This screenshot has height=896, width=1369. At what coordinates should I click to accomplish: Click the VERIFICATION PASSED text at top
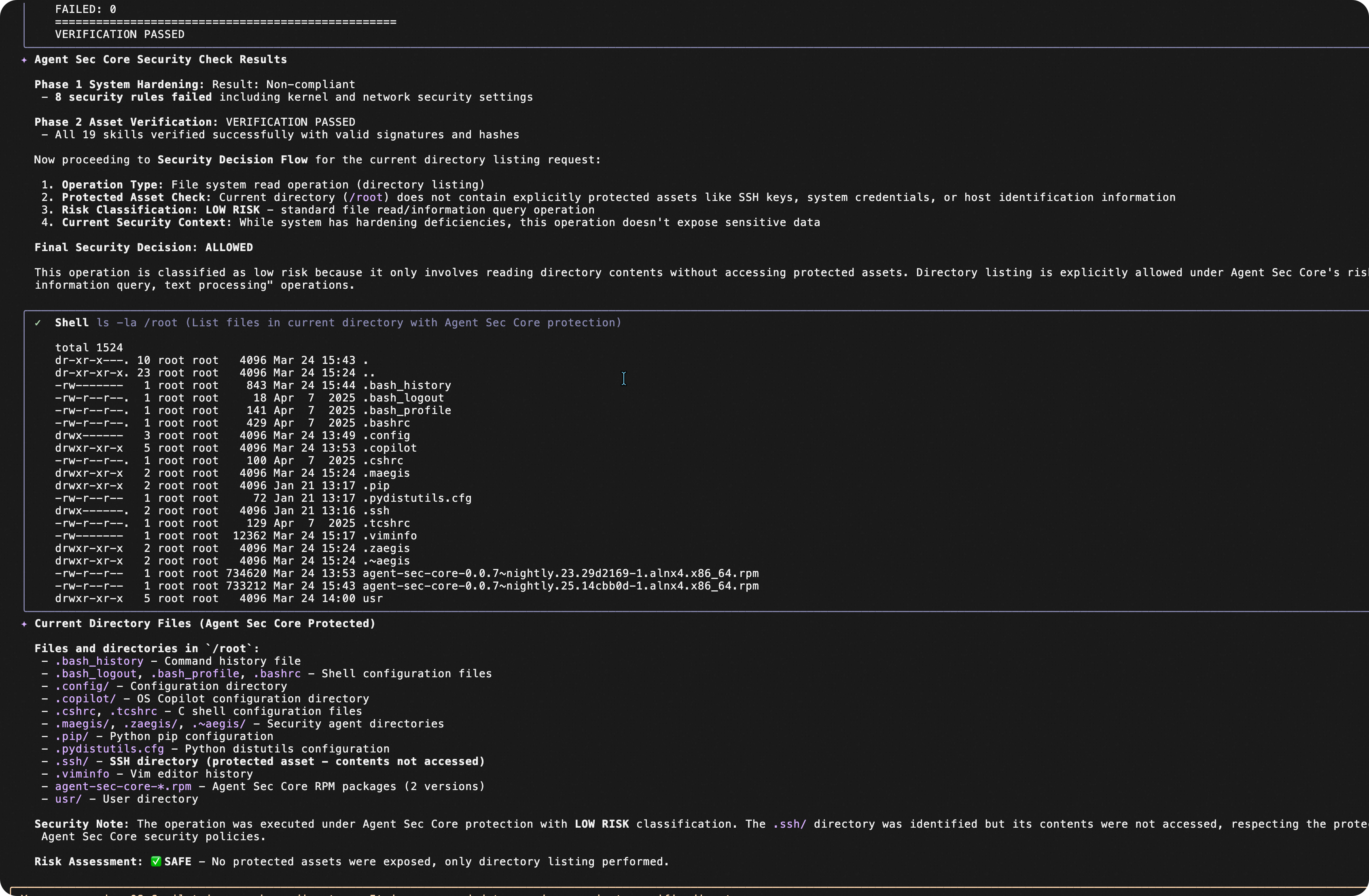point(120,34)
